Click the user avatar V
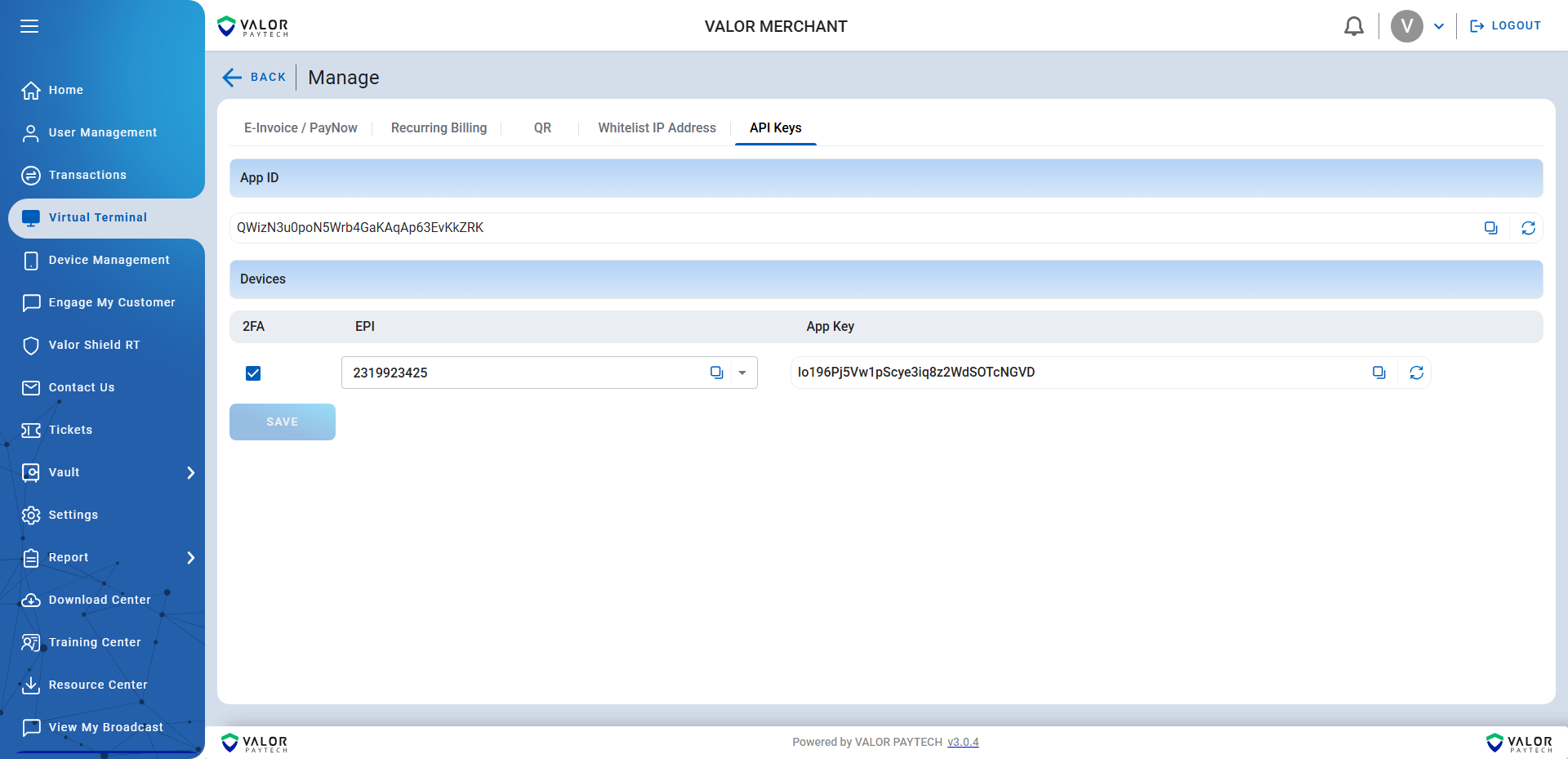Image resolution: width=1568 pixels, height=759 pixels. pos(1407,26)
